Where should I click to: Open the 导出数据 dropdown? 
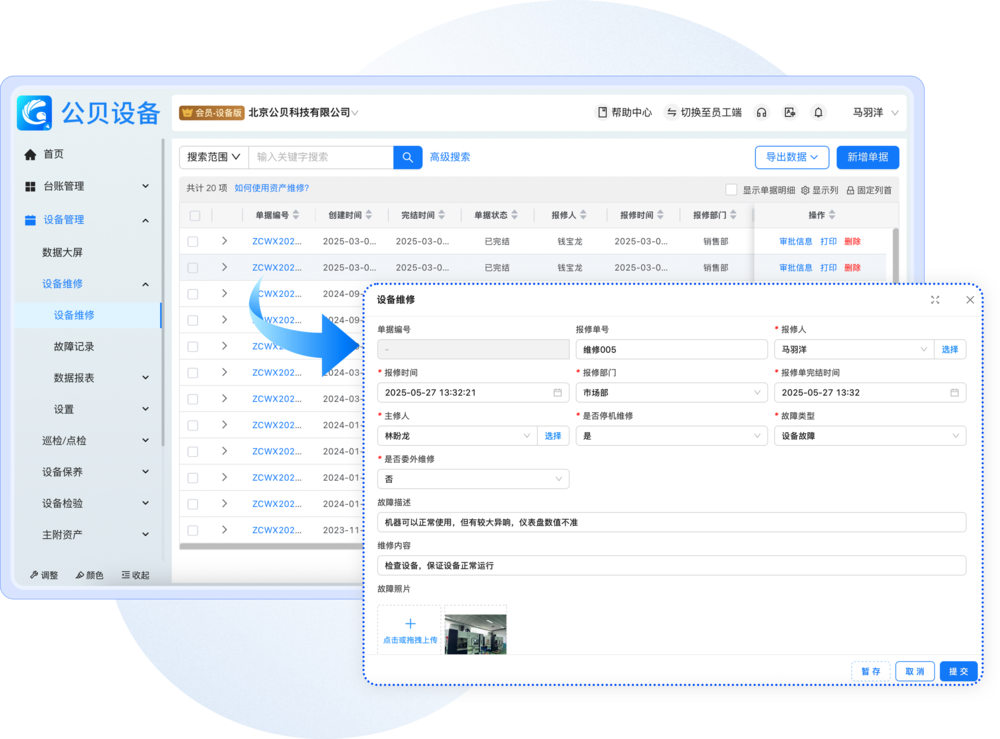point(791,157)
